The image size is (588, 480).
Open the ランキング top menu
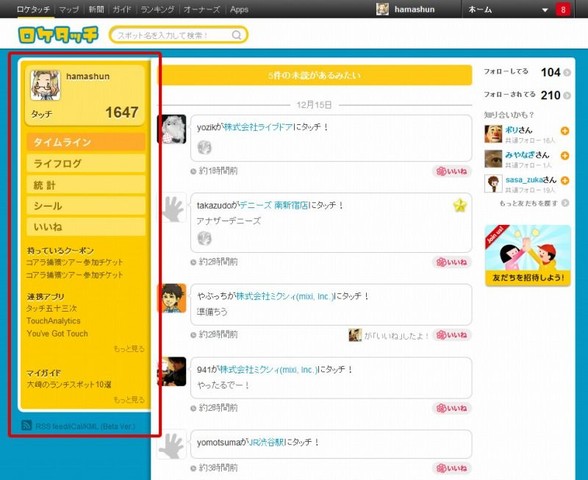(158, 9)
